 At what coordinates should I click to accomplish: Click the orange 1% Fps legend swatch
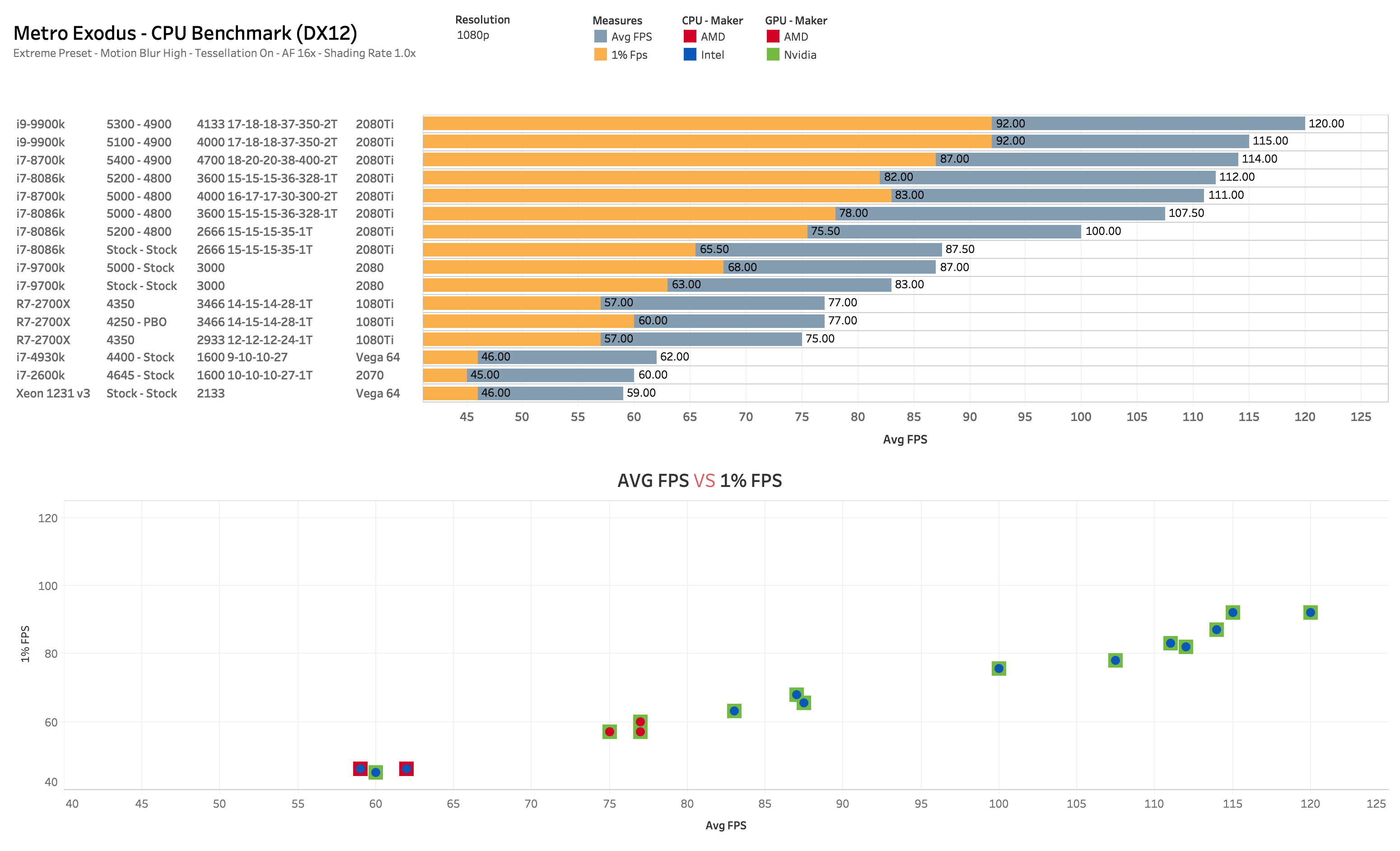click(x=600, y=55)
